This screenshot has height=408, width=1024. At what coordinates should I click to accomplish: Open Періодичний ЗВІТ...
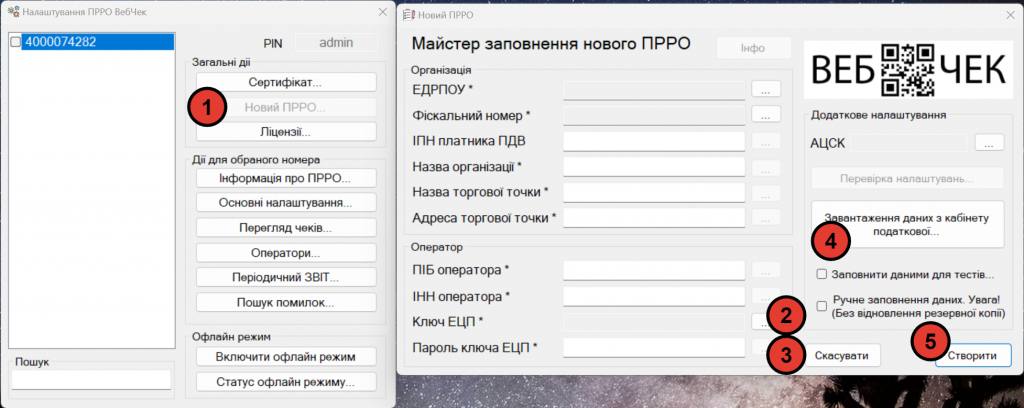286,277
